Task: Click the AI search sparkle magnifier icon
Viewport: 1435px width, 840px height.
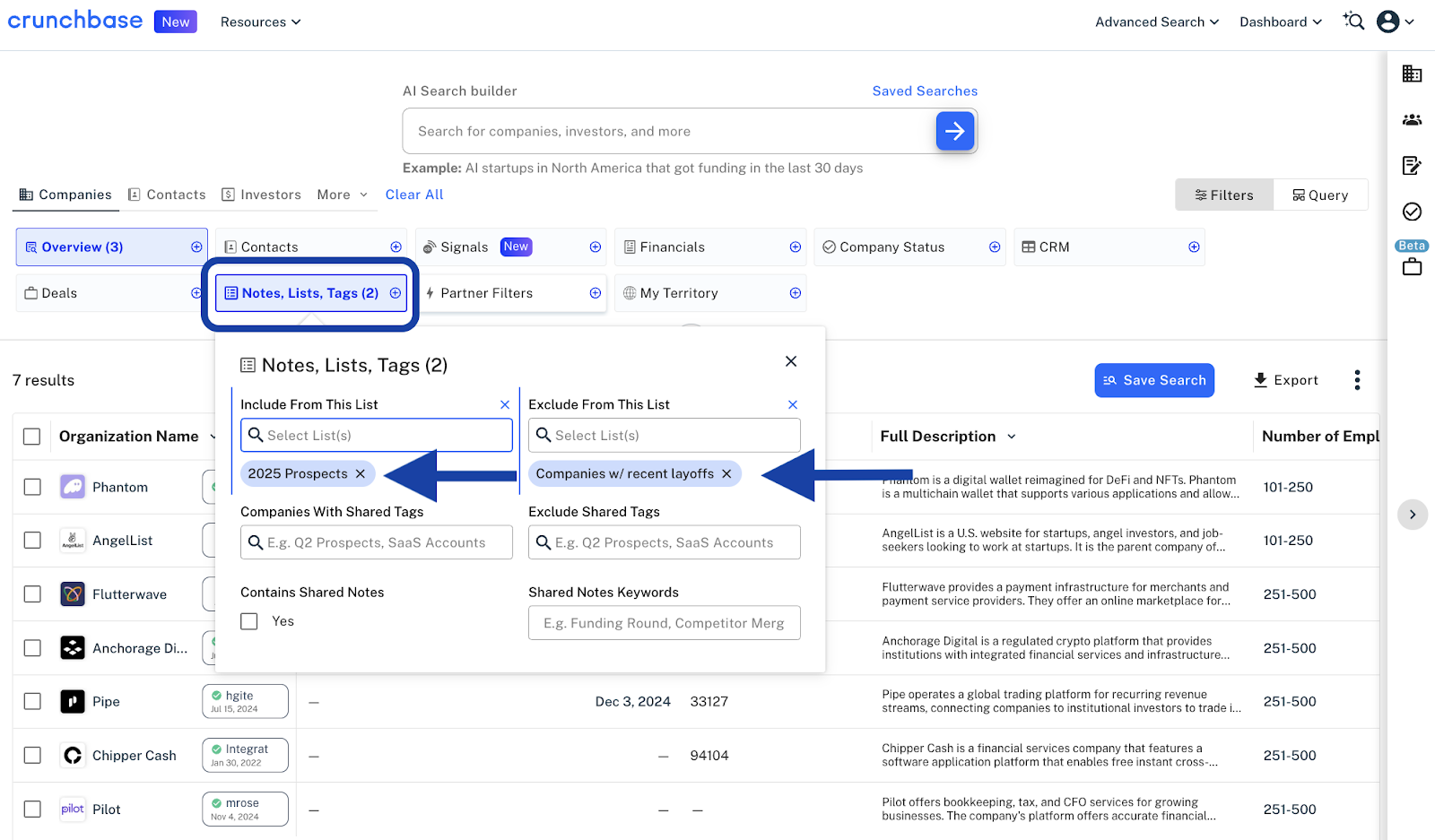Action: coord(1353,21)
